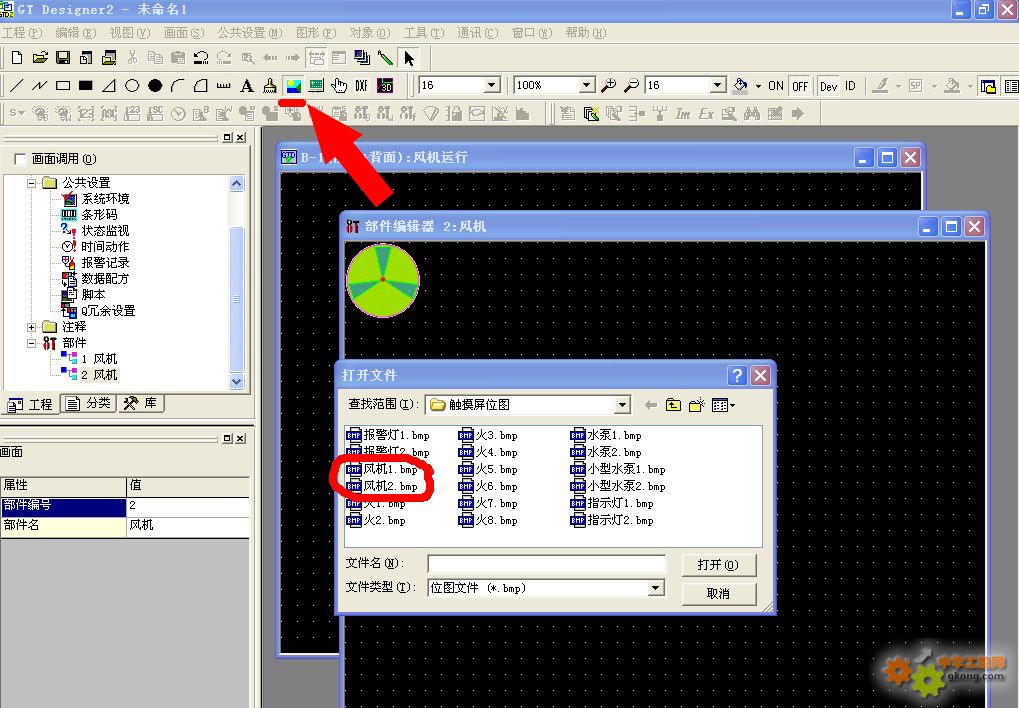Collapse the 部件 tree node
Screen dimensions: 1019x708
click(31, 343)
